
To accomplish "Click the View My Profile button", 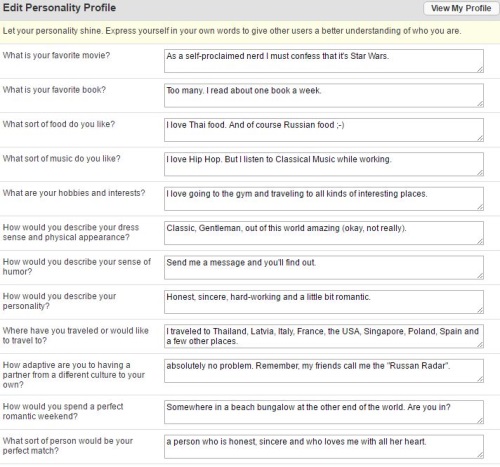I will point(461,8).
